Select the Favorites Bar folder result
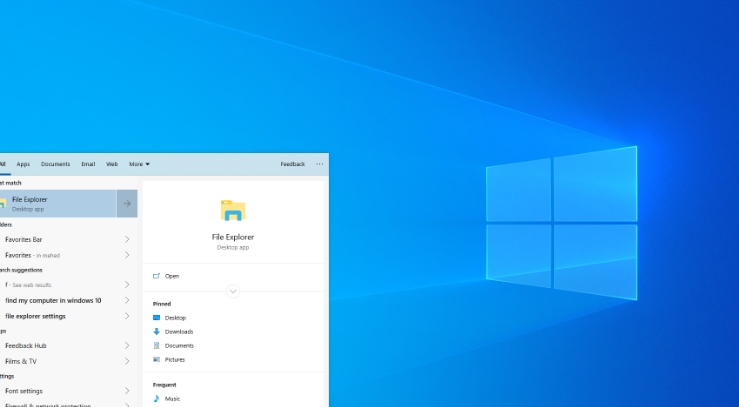 tap(24, 239)
